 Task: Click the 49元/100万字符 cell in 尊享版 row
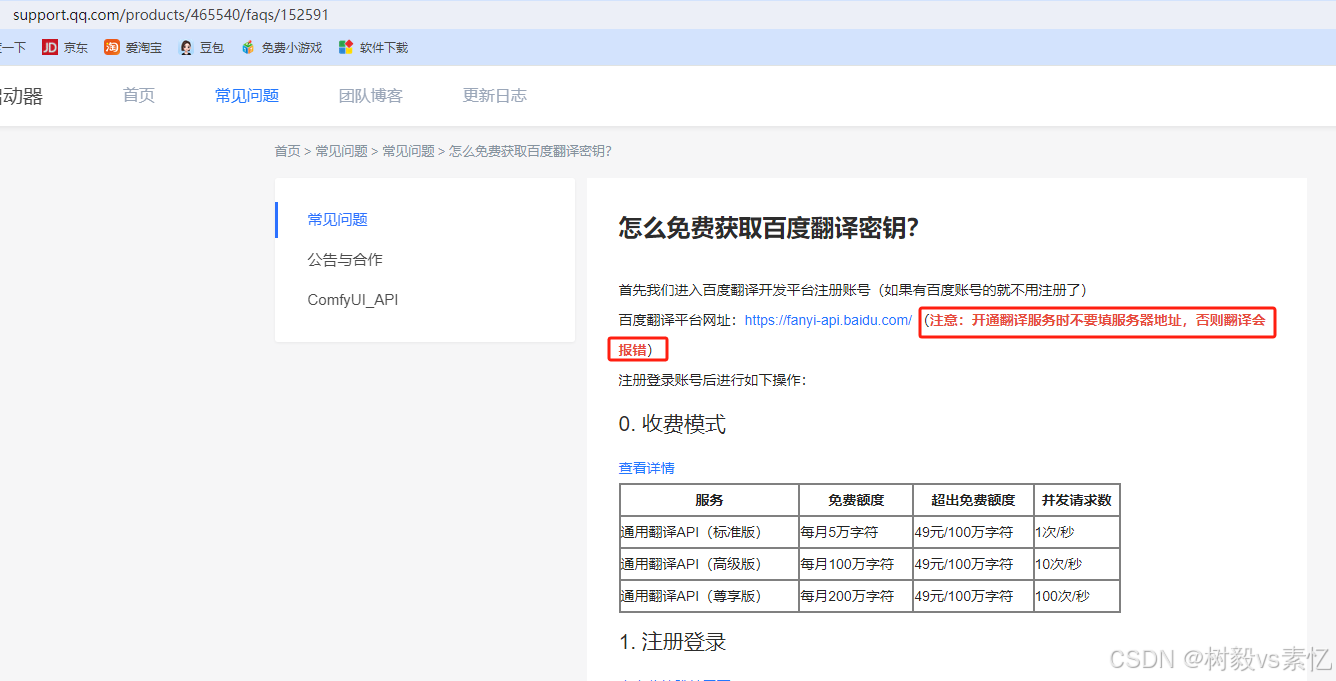click(x=973, y=596)
